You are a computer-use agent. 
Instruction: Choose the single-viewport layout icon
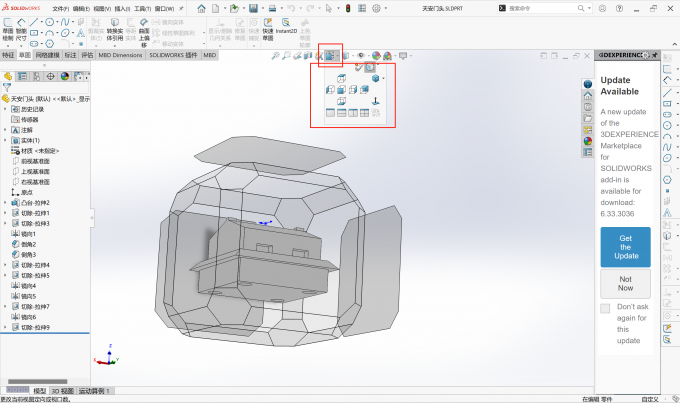click(331, 113)
